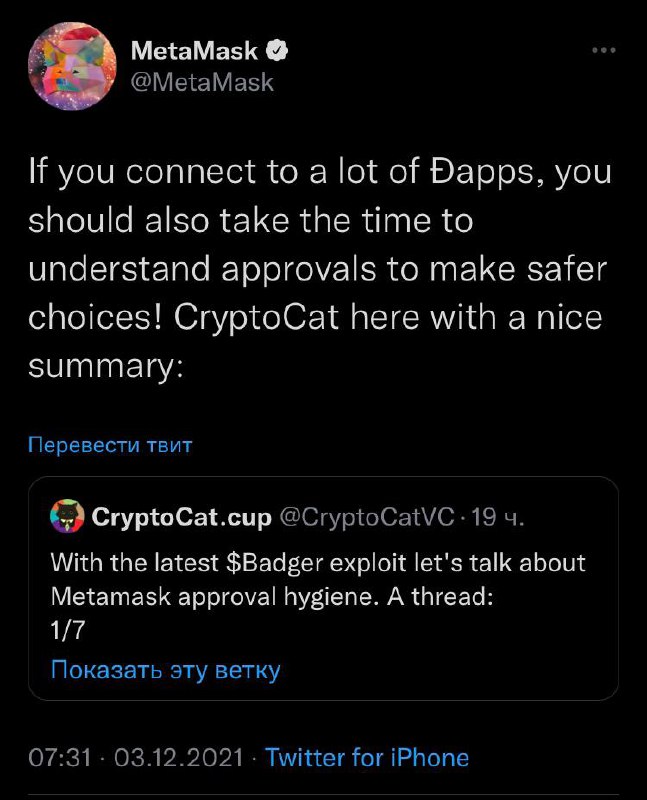This screenshot has height=800, width=647.
Task: Open the MetaMask display name
Action: click(195, 50)
